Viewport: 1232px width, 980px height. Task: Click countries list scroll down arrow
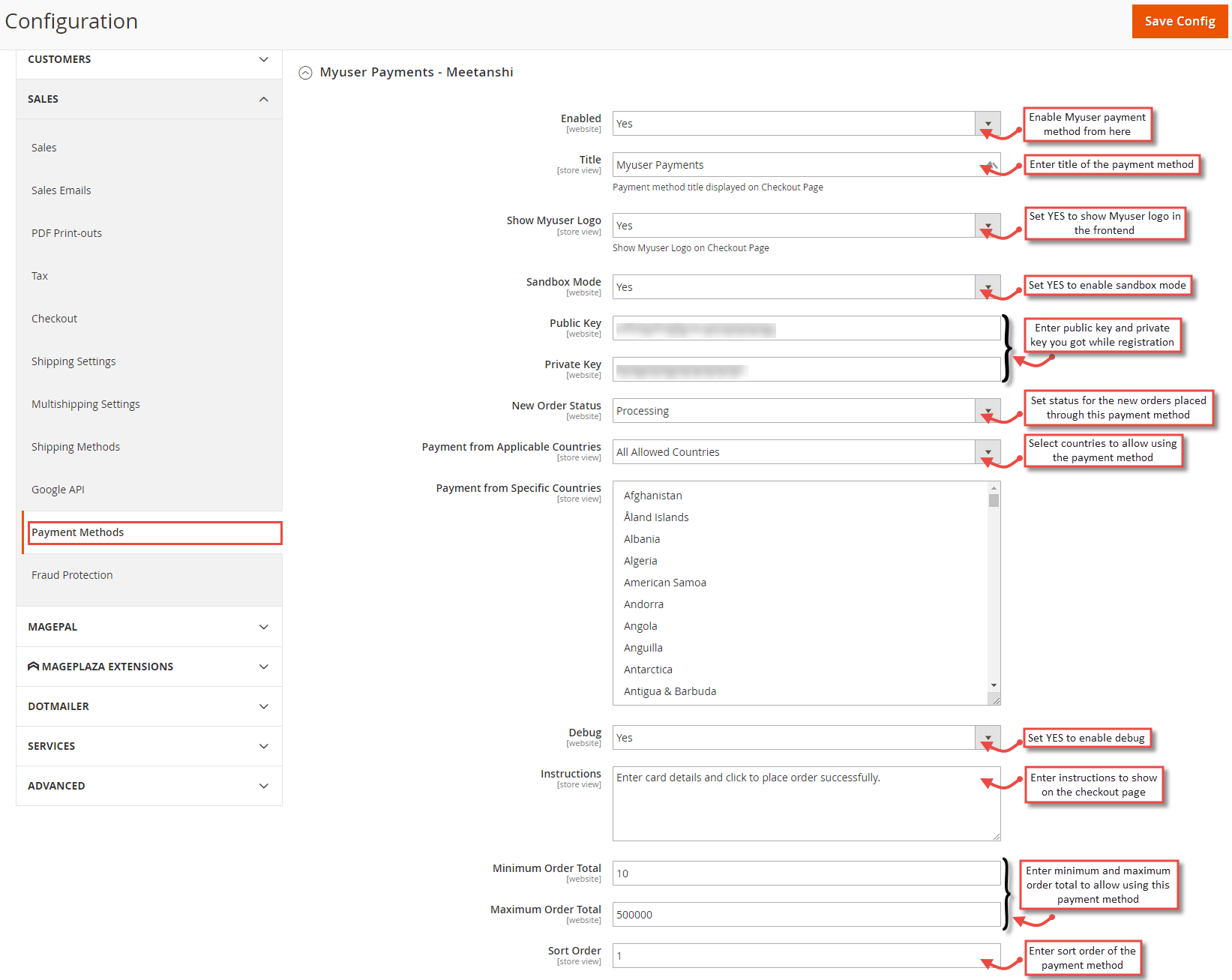point(994,685)
